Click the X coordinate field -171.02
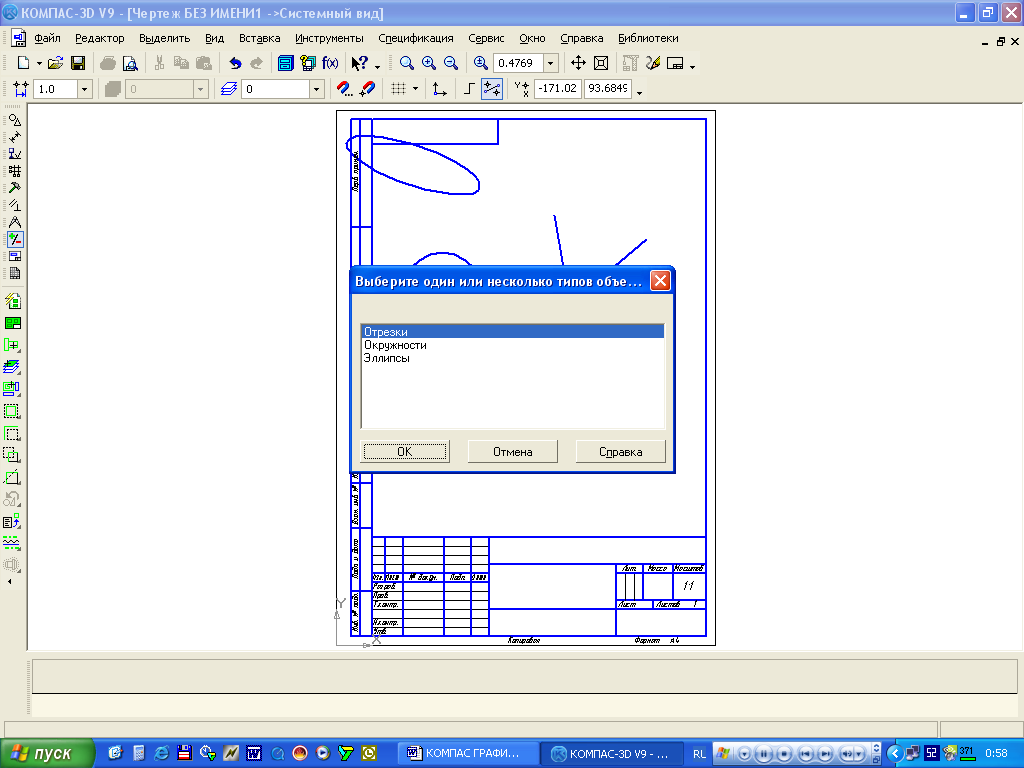1024x768 pixels. (558, 88)
